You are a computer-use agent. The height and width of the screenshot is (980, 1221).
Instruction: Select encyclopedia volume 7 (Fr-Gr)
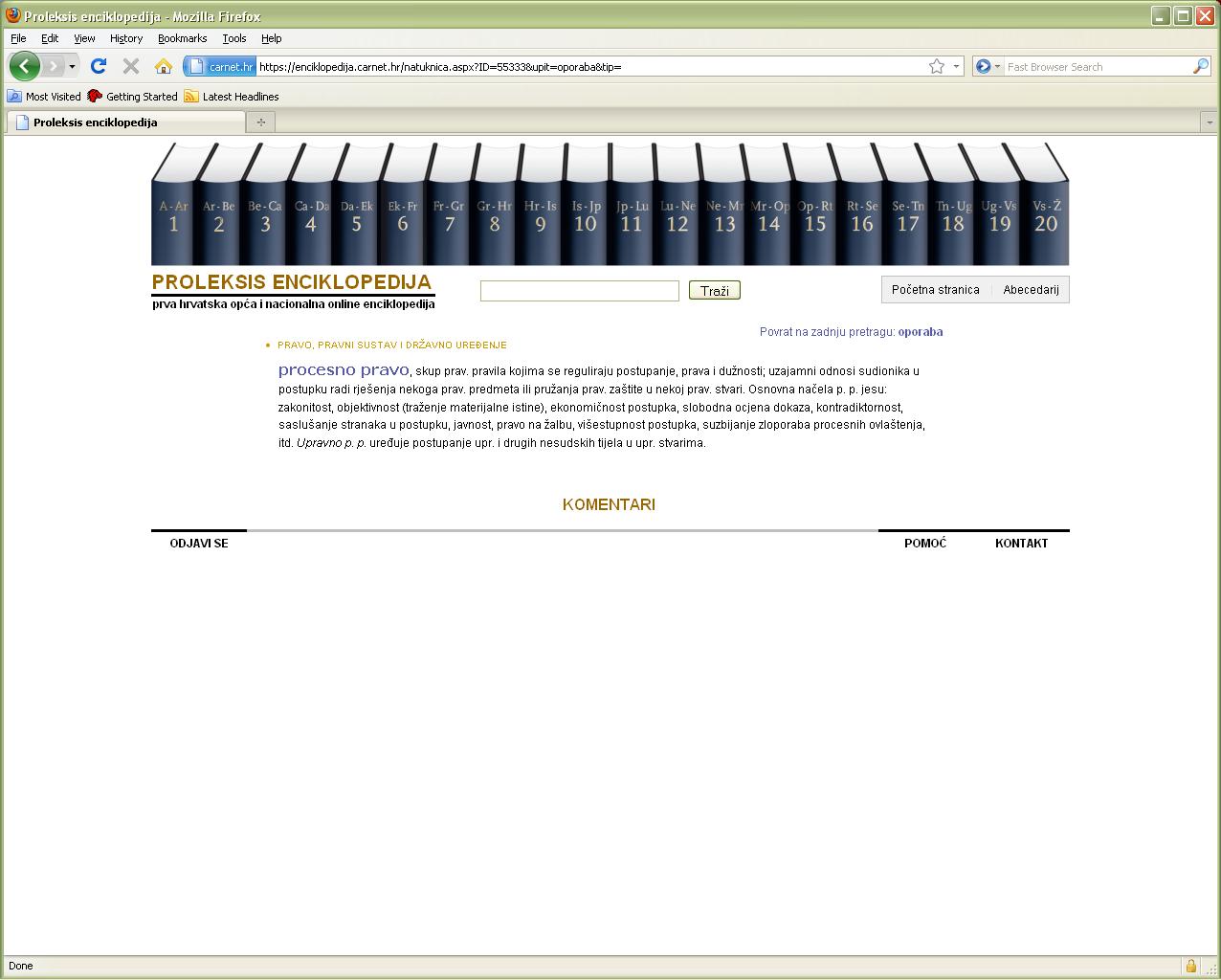[x=449, y=204]
